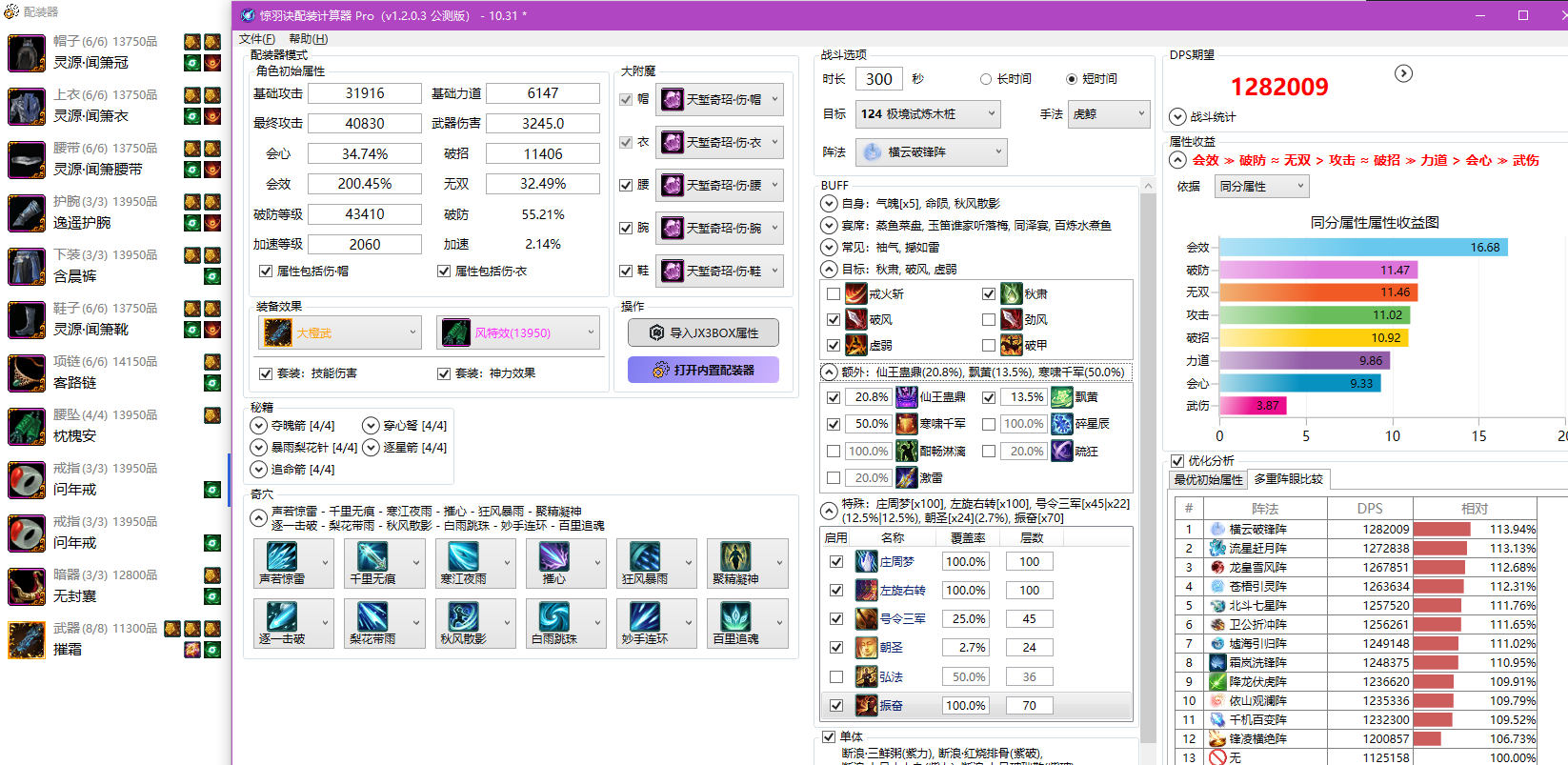Image resolution: width=1568 pixels, height=765 pixels.
Task: Click the arrow icon beside DPS expectation
Action: tap(1403, 74)
